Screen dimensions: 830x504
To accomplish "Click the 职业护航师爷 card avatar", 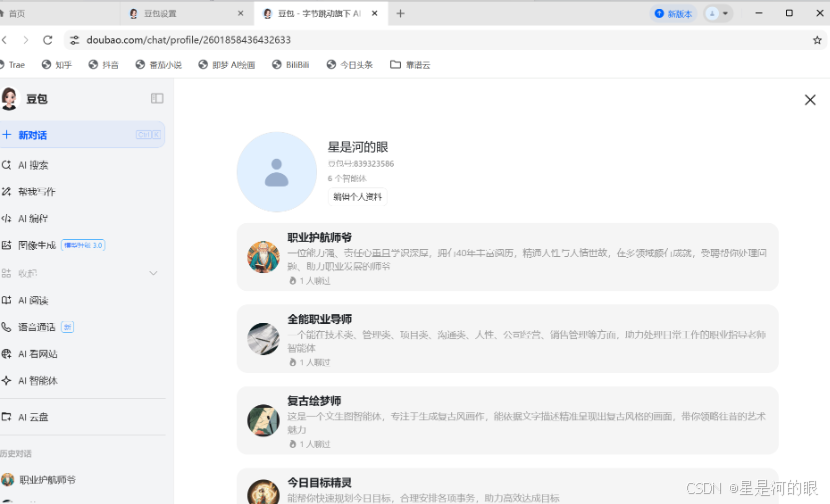I will pos(263,257).
